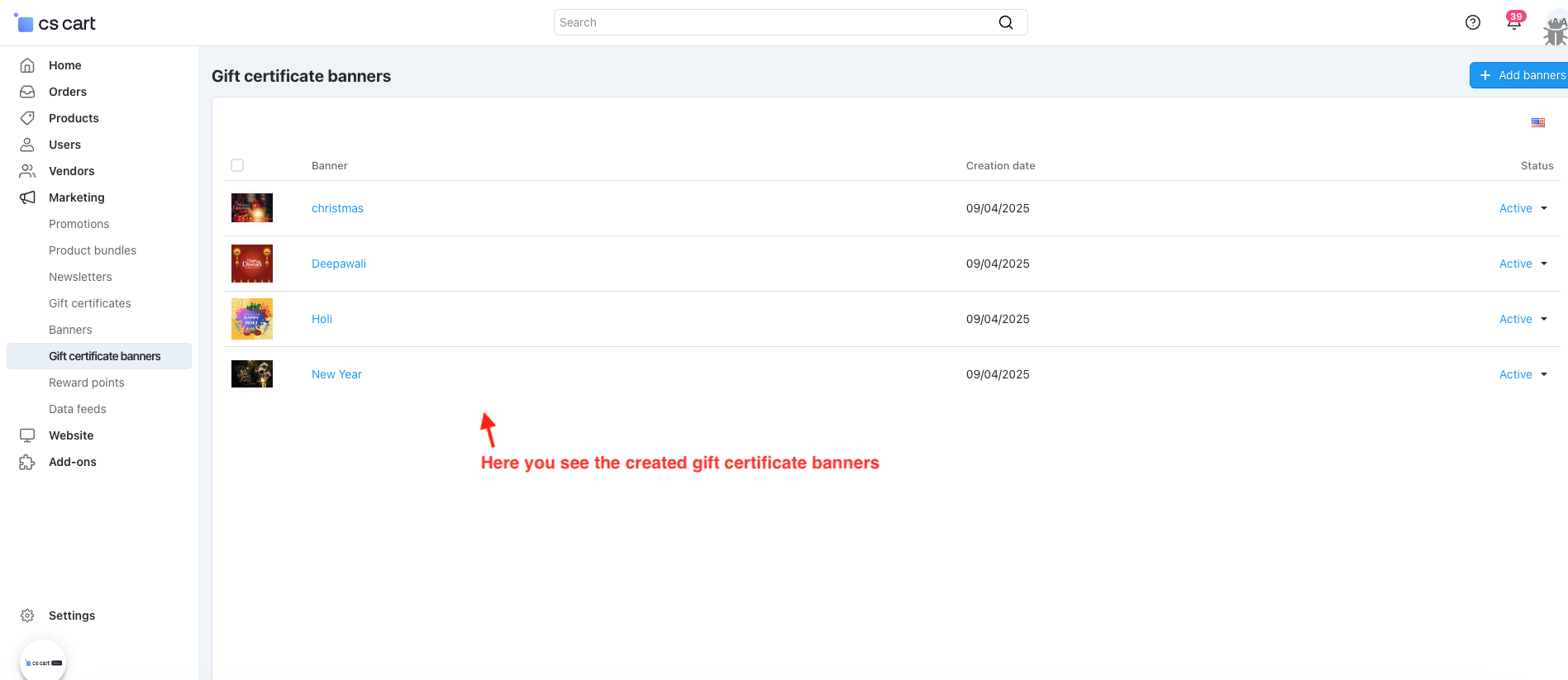Expand the christmas banner status dropdown

tap(1523, 208)
